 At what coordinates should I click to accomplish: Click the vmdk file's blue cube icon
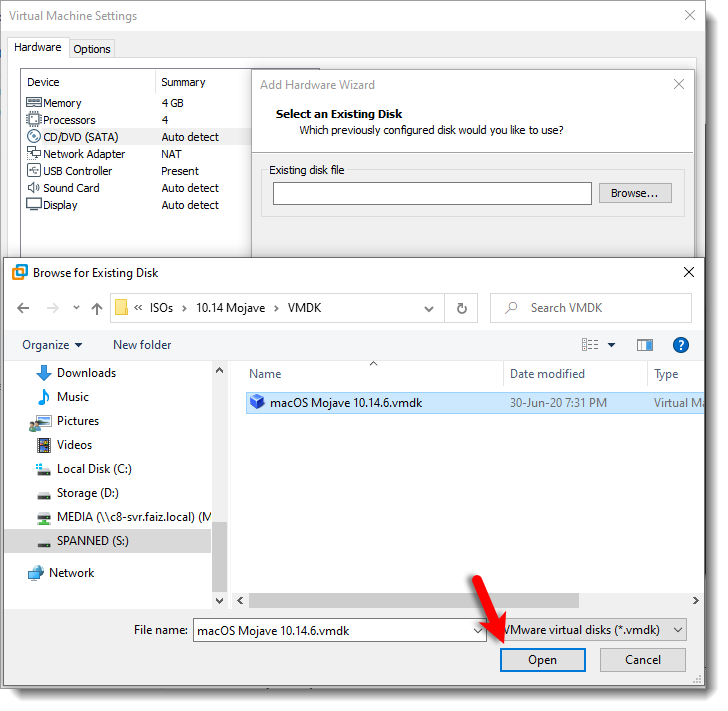[x=257, y=402]
